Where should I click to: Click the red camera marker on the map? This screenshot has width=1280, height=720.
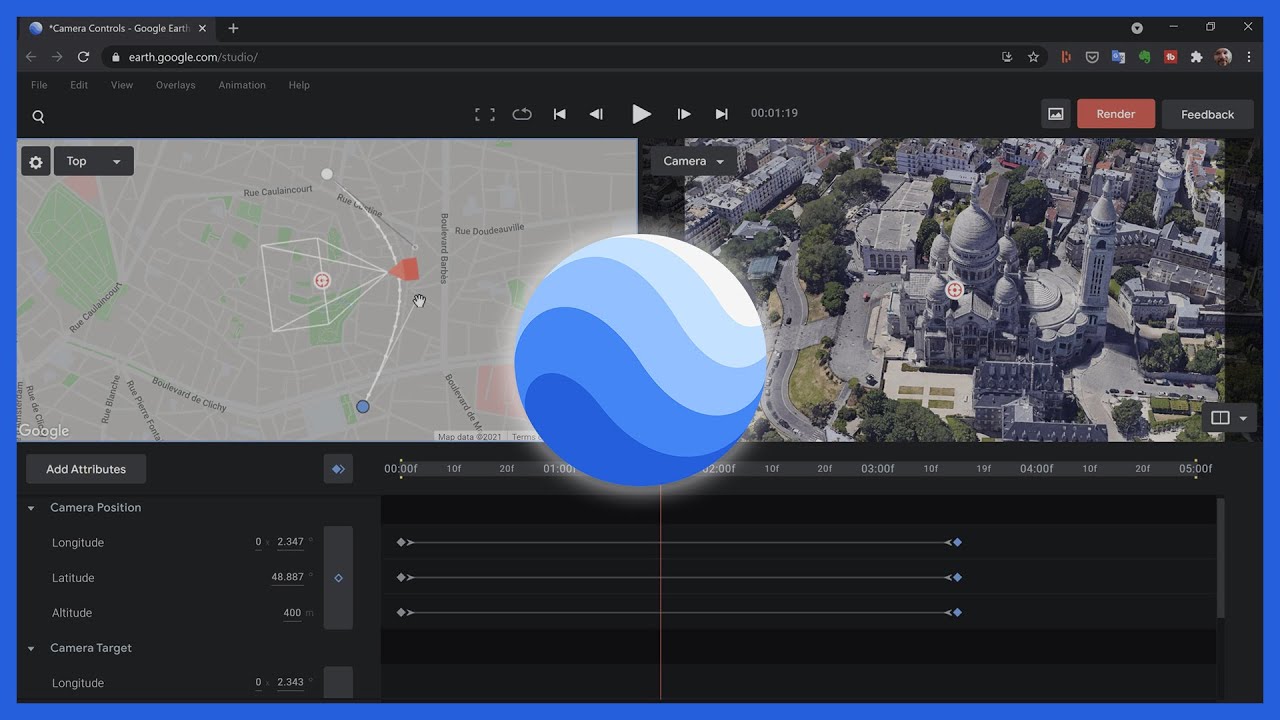pos(404,269)
